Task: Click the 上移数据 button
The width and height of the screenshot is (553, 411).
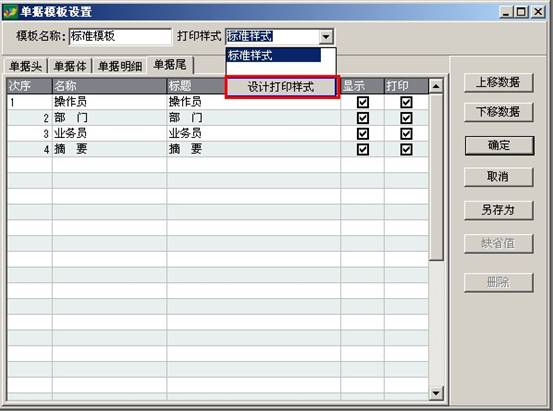Action: pyautogui.click(x=499, y=83)
